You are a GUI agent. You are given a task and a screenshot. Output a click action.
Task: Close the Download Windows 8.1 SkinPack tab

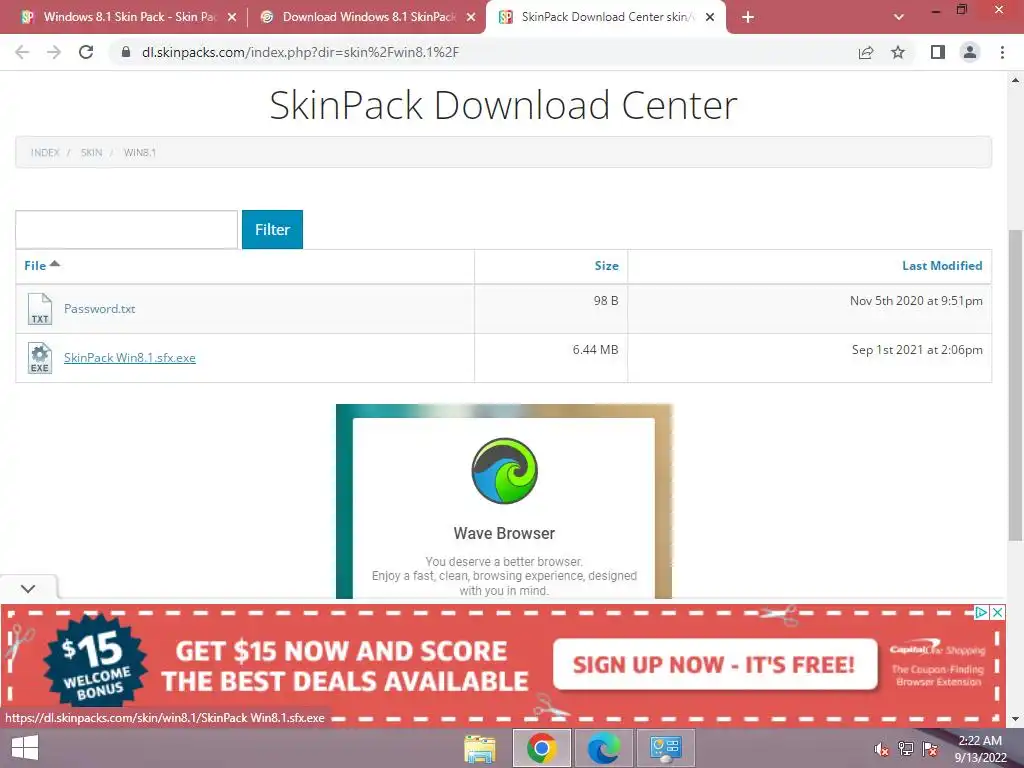pos(471,18)
